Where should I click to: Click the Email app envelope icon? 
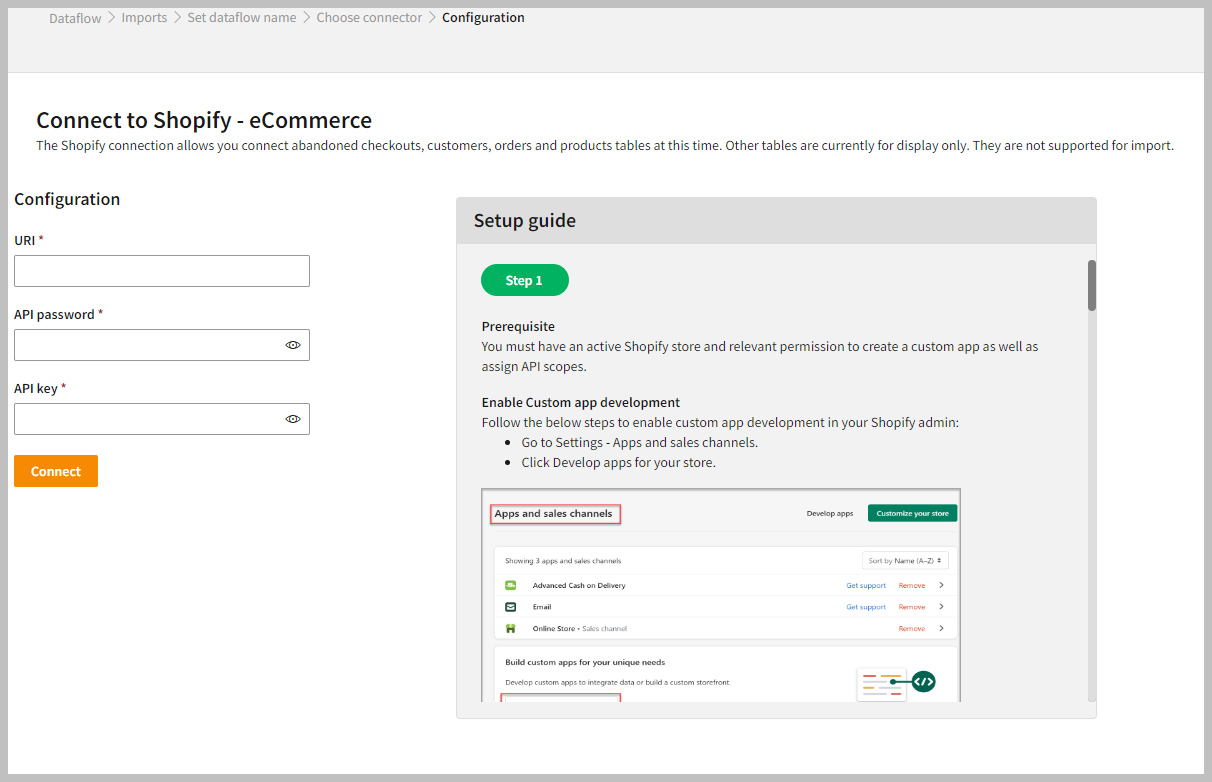(x=511, y=607)
